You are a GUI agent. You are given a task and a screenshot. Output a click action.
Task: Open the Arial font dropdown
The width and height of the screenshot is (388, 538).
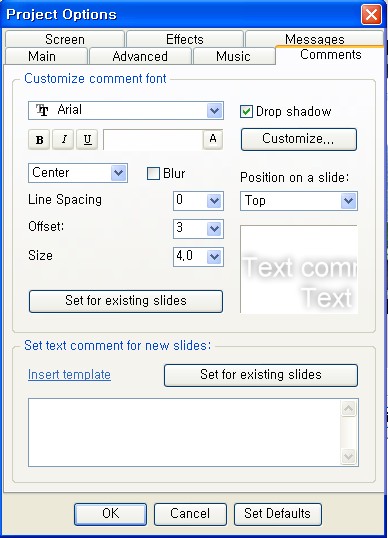[x=214, y=111]
